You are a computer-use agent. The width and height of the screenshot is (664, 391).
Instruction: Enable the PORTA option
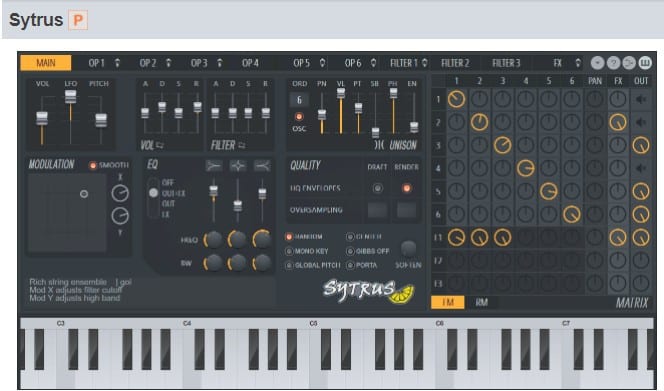pyautogui.click(x=350, y=266)
